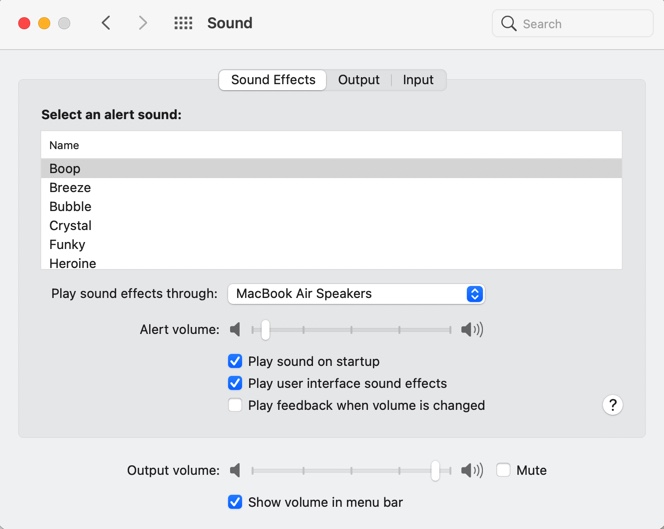The height and width of the screenshot is (529, 664).
Task: Click the loud output volume speaker icon
Action: [x=472, y=470]
